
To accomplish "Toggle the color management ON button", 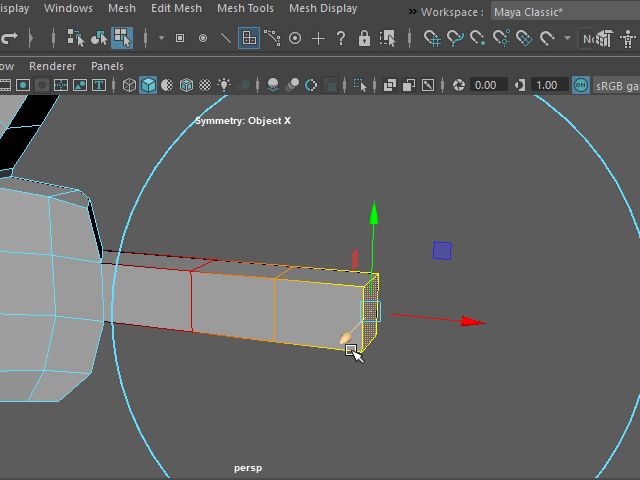I will 580,85.
